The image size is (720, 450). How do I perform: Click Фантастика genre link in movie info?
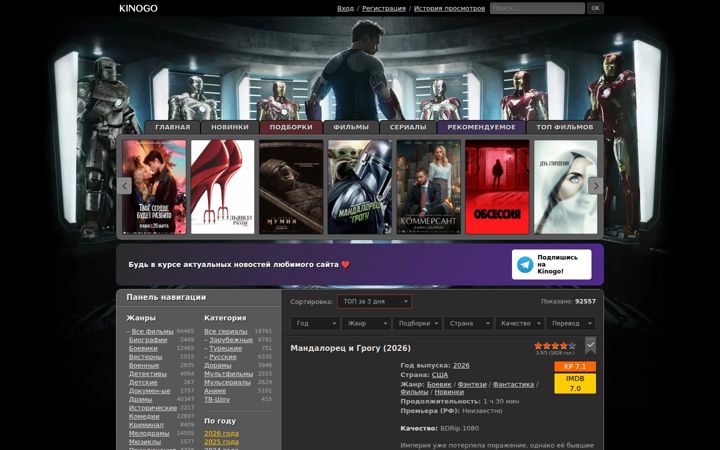(x=513, y=384)
